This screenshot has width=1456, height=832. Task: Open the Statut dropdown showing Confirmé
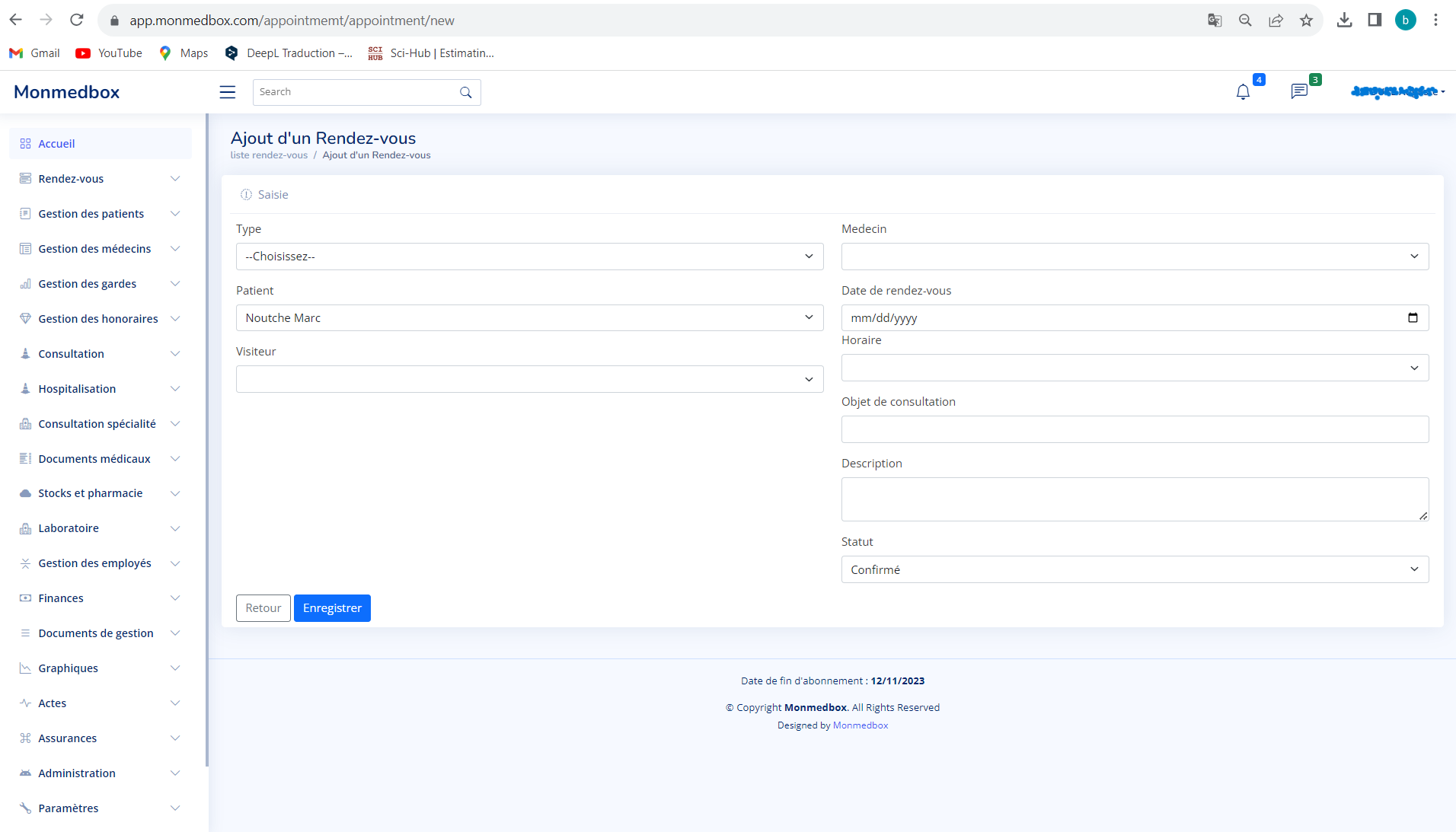click(x=1135, y=569)
